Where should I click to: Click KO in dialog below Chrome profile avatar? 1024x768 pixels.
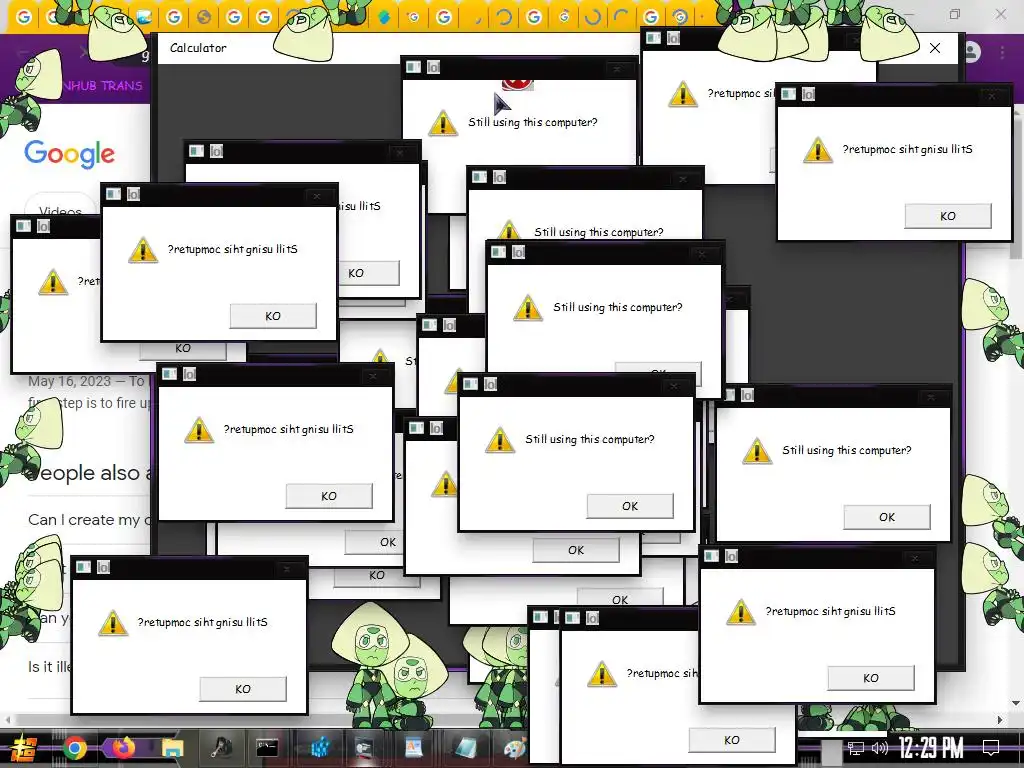pyautogui.click(x=948, y=216)
